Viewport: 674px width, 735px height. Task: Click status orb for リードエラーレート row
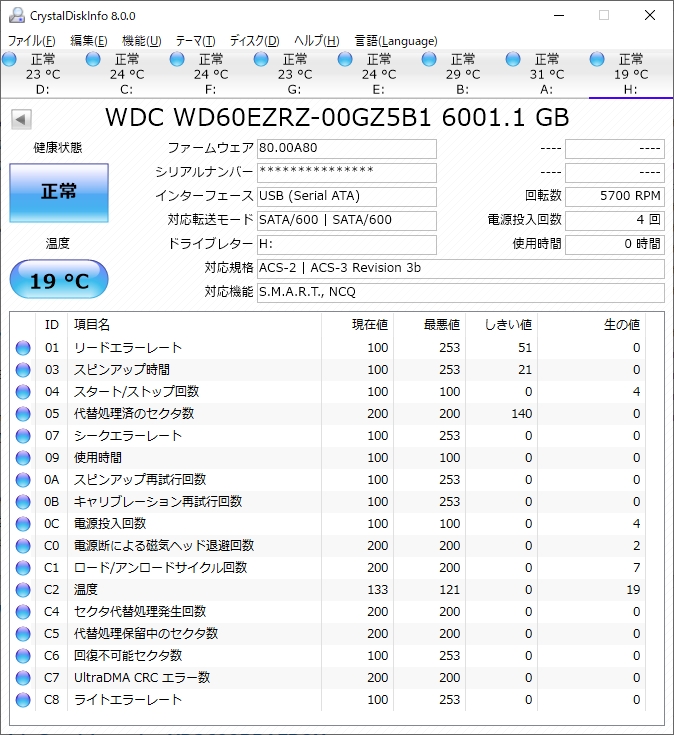(x=23, y=348)
